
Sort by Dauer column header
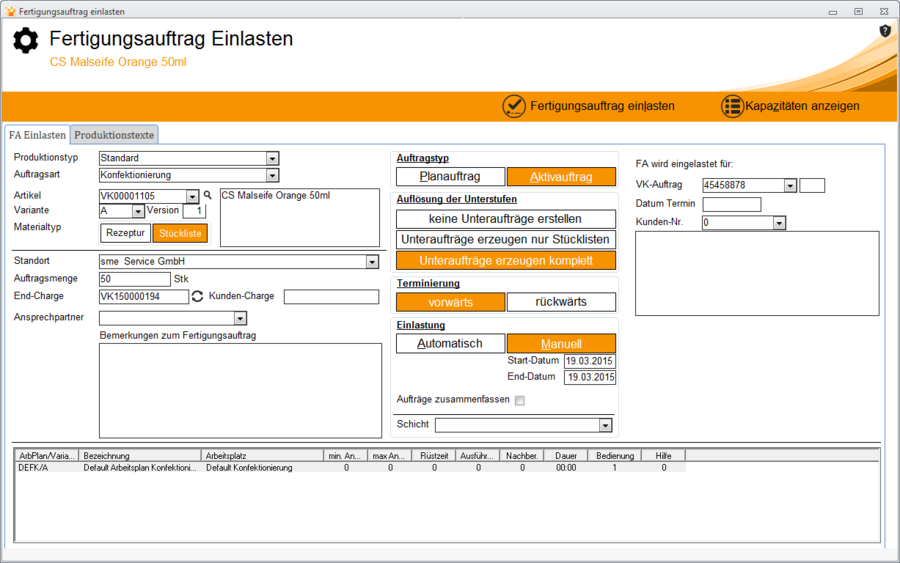[566, 456]
